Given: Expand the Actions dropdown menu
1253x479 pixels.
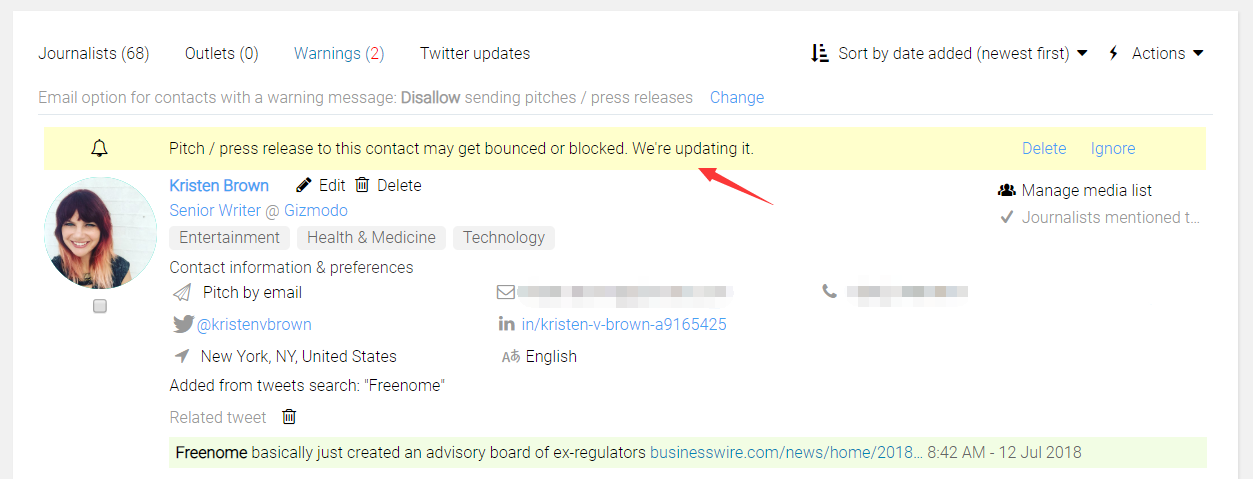Looking at the screenshot, I should pos(1157,53).
